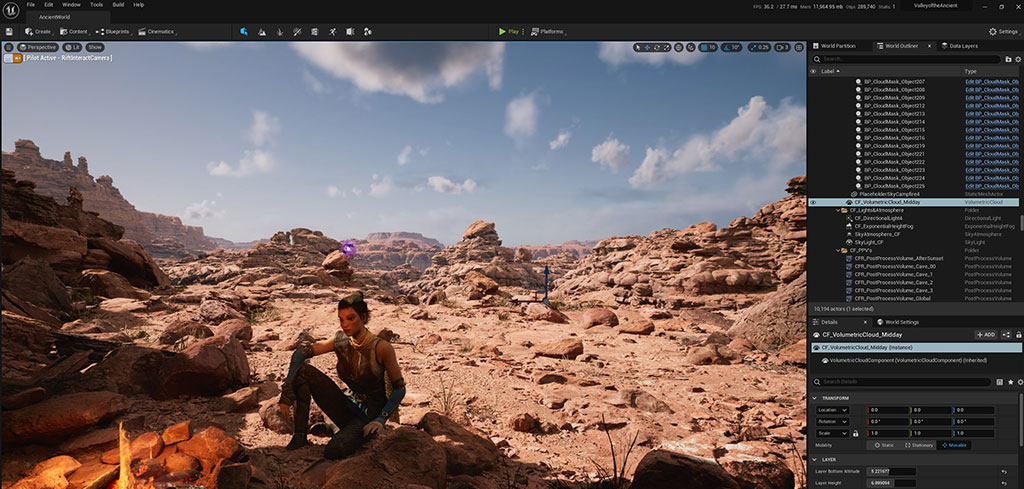Open the Platforms dropdown

point(547,31)
